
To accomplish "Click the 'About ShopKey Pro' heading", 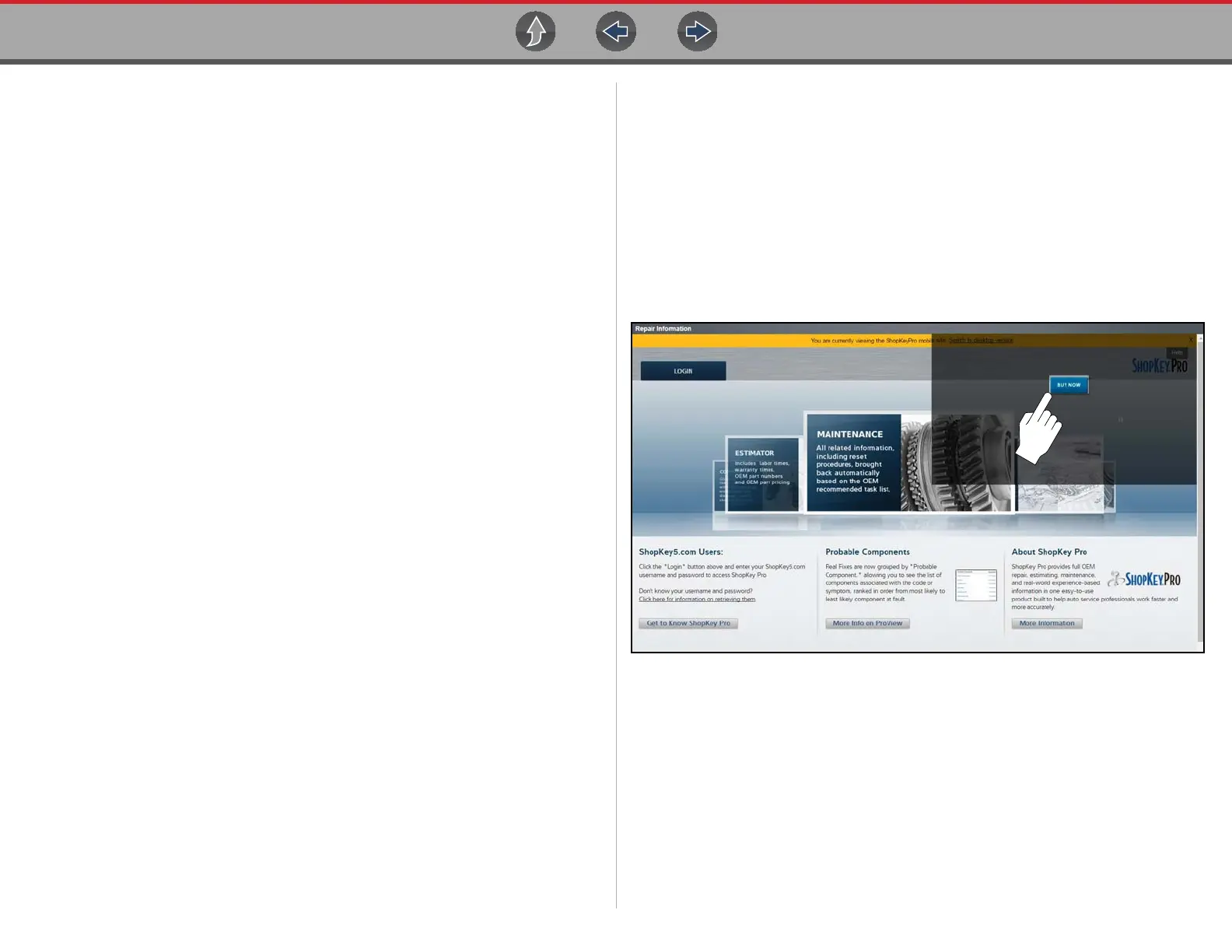I will 1049,552.
